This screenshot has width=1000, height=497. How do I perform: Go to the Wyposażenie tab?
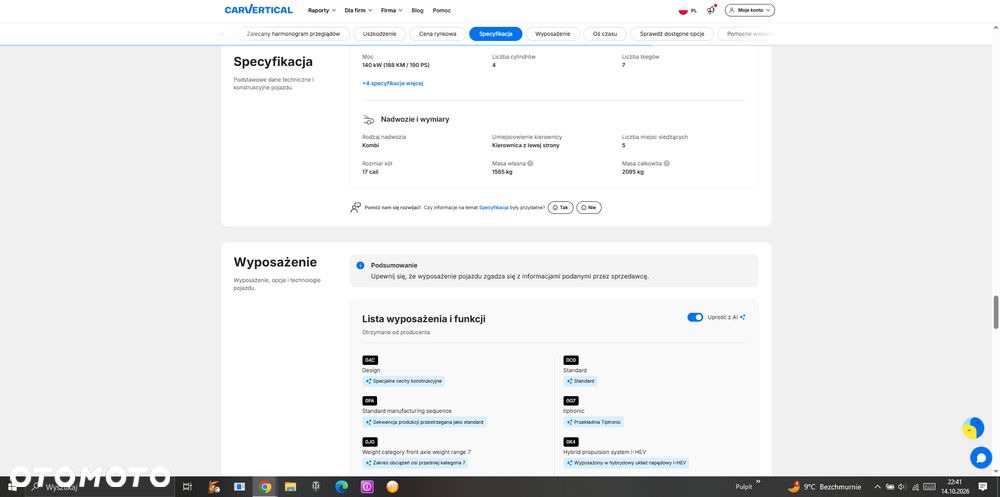coord(552,34)
